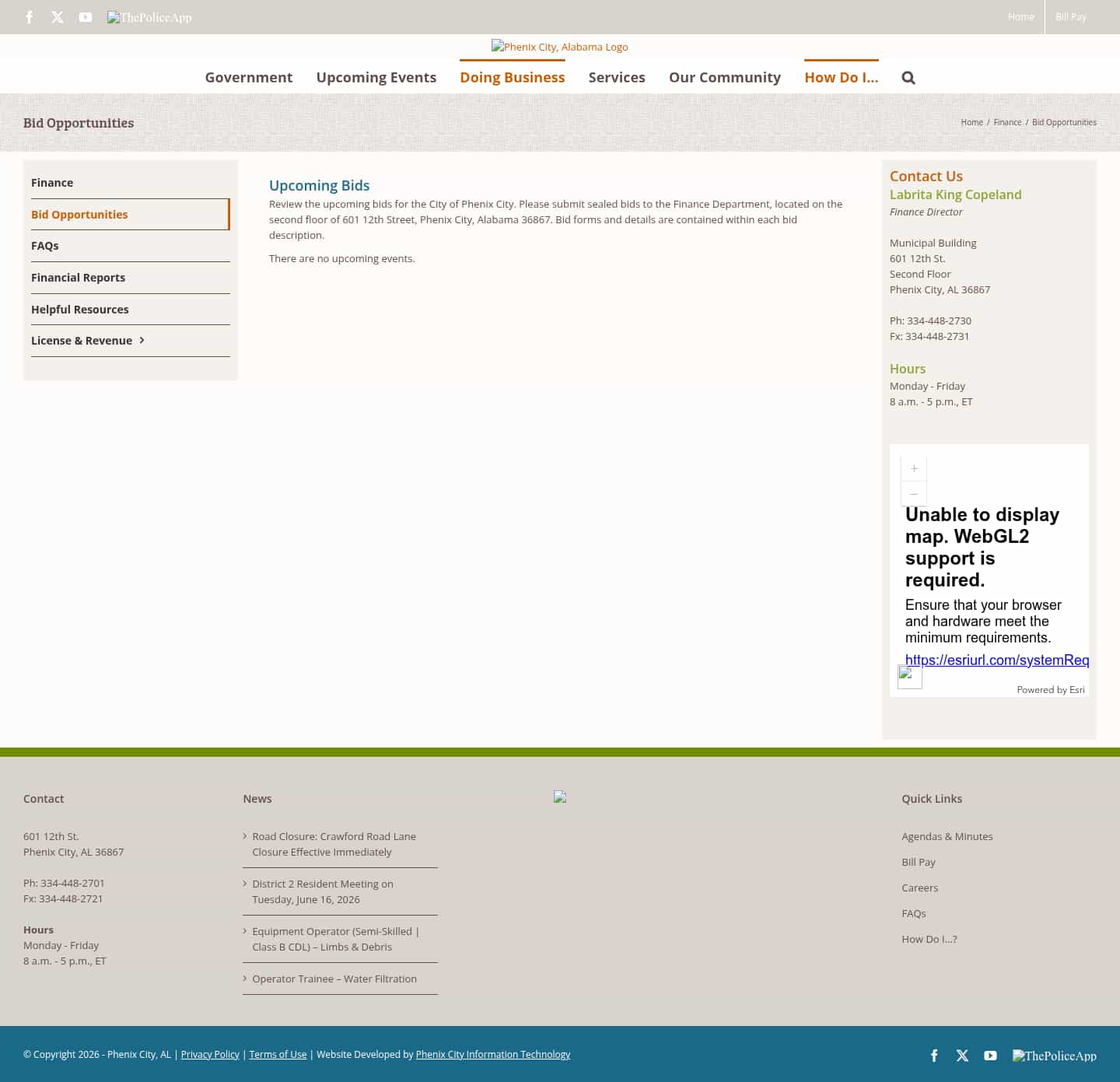Open the esriurl.com system requirements link
This screenshot has width=1120, height=1082.
point(997,660)
